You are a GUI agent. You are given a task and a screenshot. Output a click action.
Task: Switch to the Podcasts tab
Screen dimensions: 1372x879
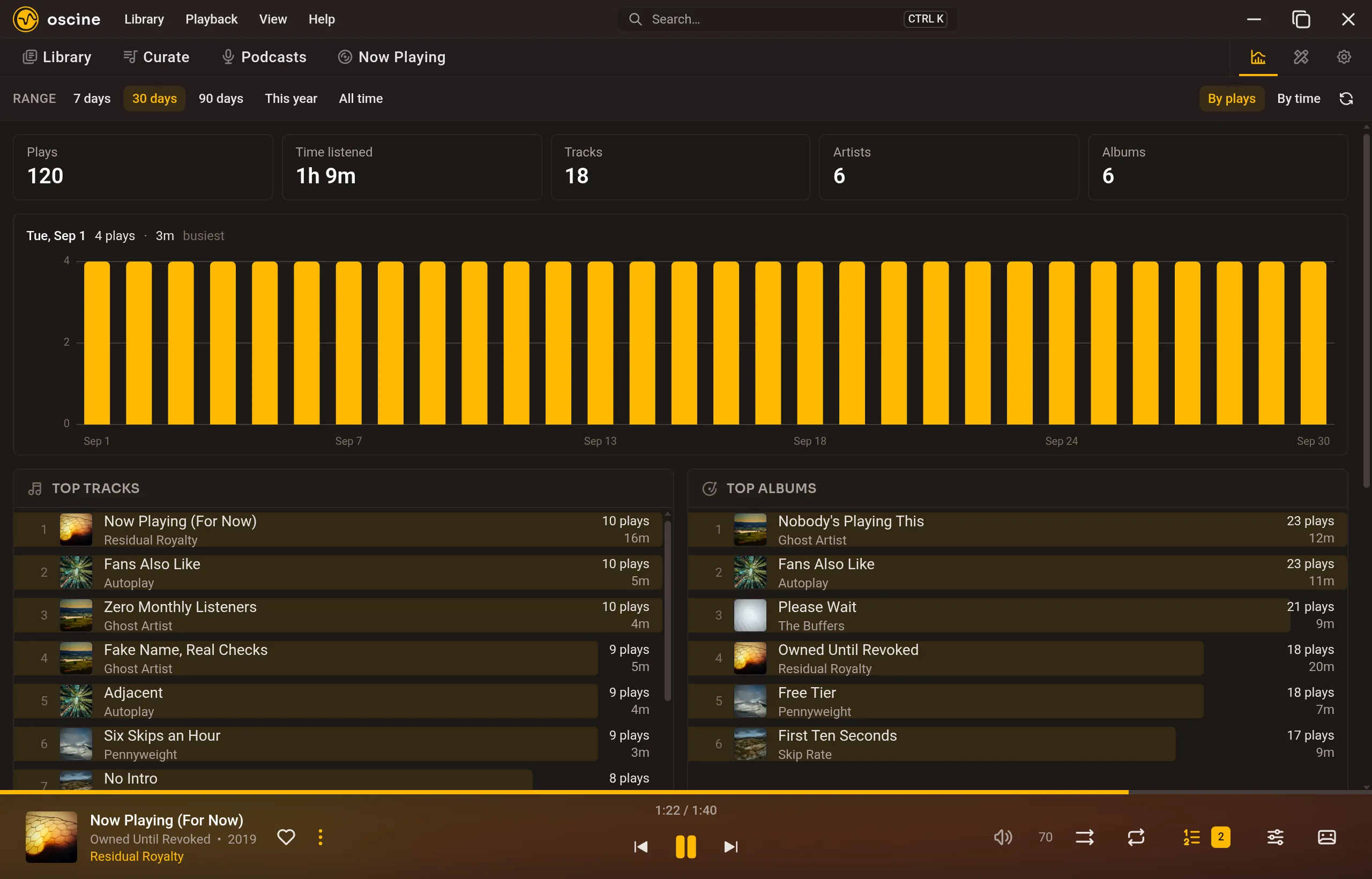coord(264,57)
